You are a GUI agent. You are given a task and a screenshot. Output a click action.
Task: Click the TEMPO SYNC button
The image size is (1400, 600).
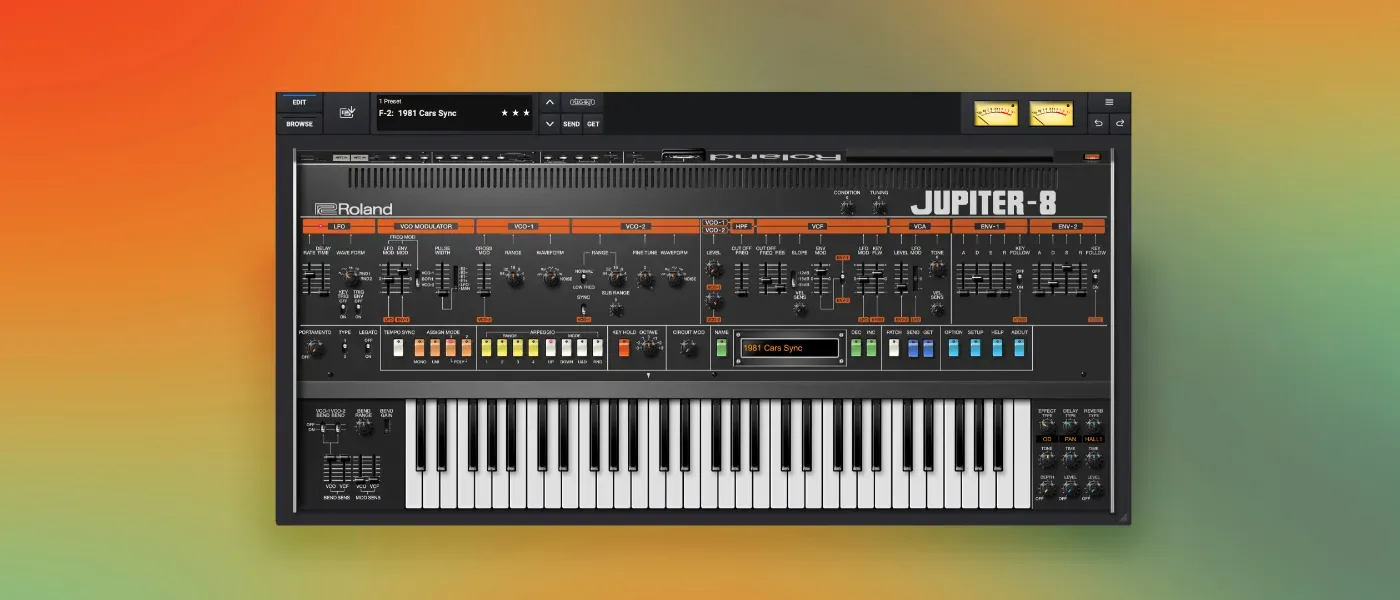(x=399, y=347)
